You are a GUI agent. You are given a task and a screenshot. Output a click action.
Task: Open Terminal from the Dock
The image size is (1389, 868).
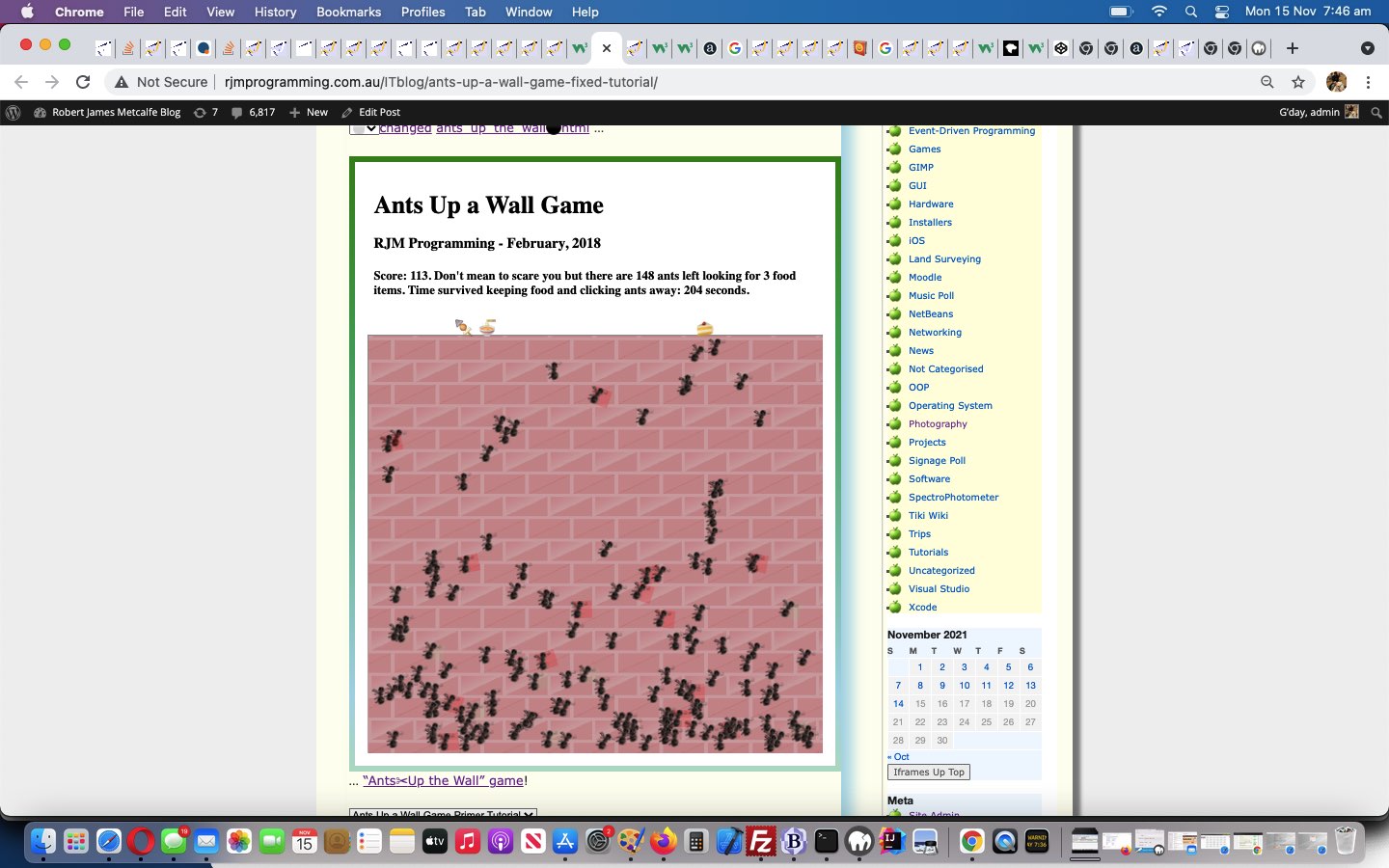tap(827, 841)
